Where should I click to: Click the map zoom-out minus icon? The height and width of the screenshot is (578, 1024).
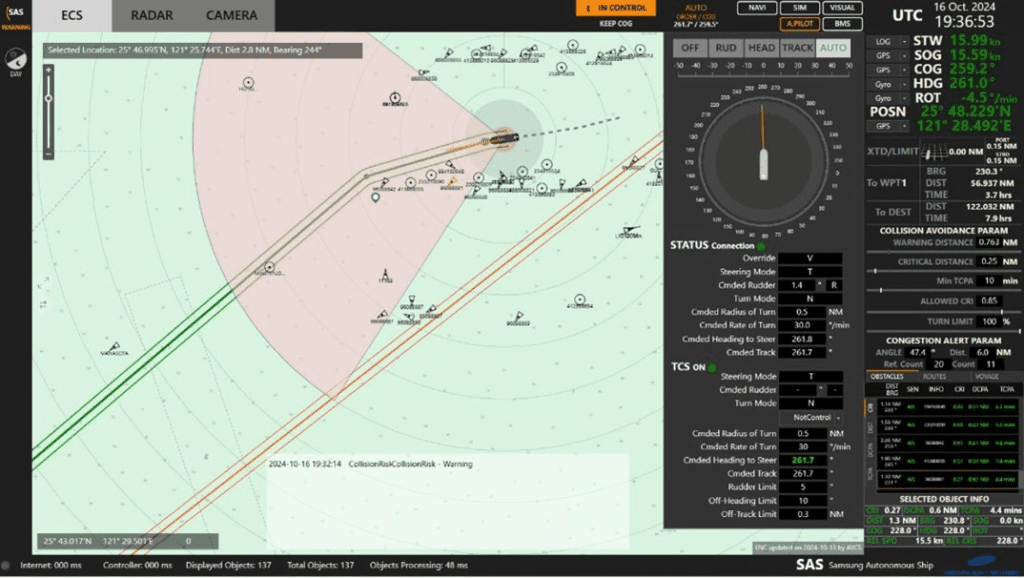[x=48, y=152]
